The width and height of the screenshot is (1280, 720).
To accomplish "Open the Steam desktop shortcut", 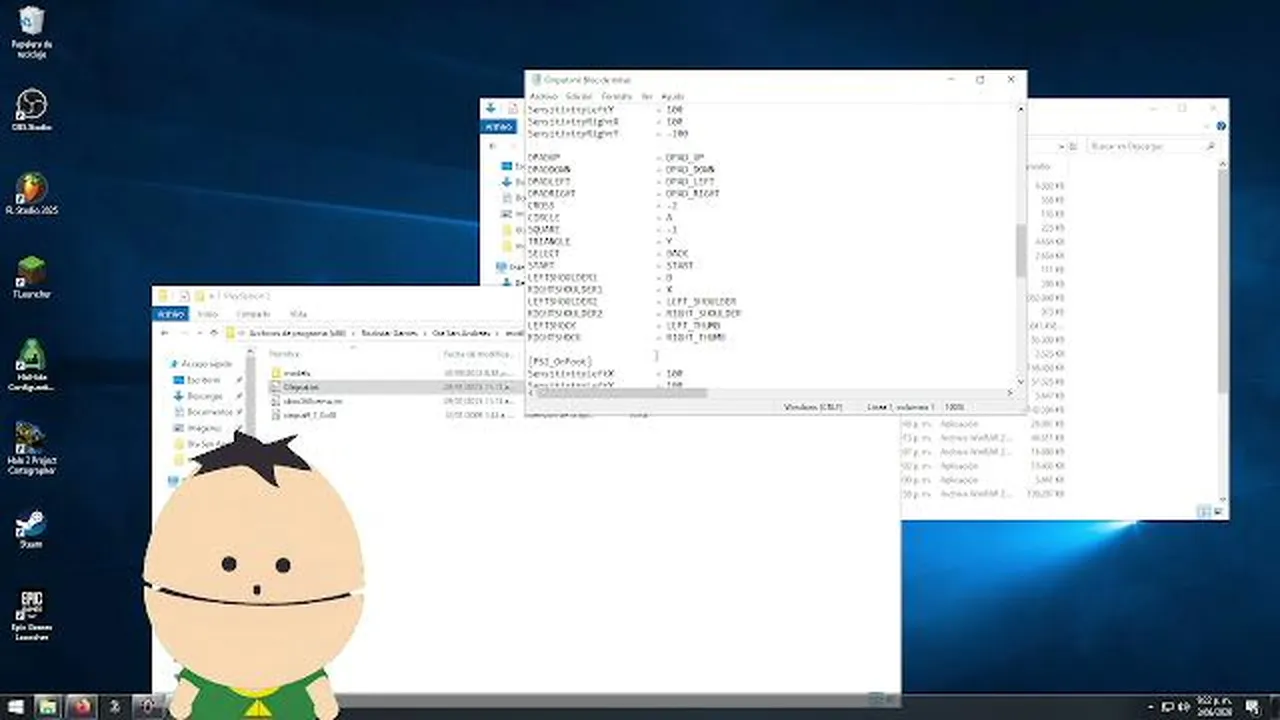I will tap(32, 528).
